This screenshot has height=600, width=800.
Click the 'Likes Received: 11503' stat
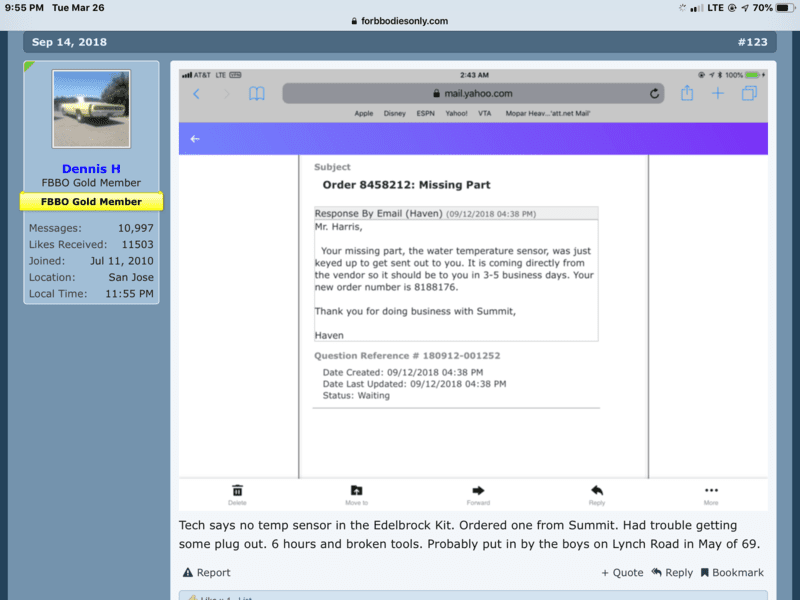91,244
